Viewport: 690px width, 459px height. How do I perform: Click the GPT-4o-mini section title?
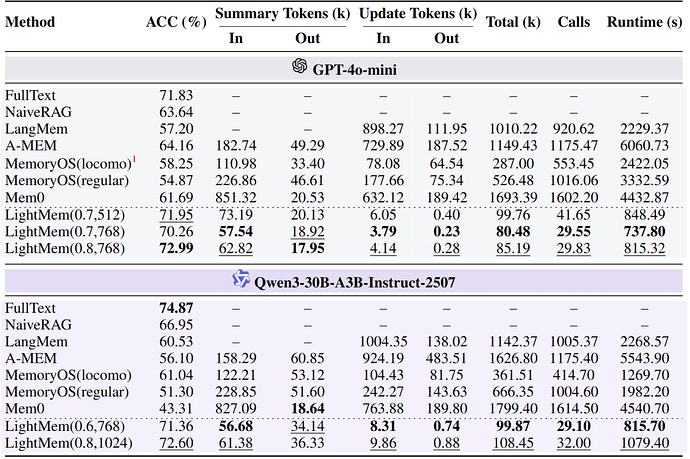point(354,66)
